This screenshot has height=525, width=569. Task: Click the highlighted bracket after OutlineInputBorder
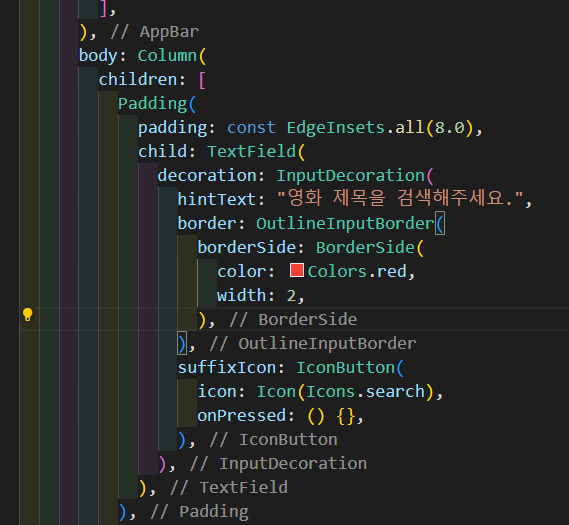[x=440, y=223]
